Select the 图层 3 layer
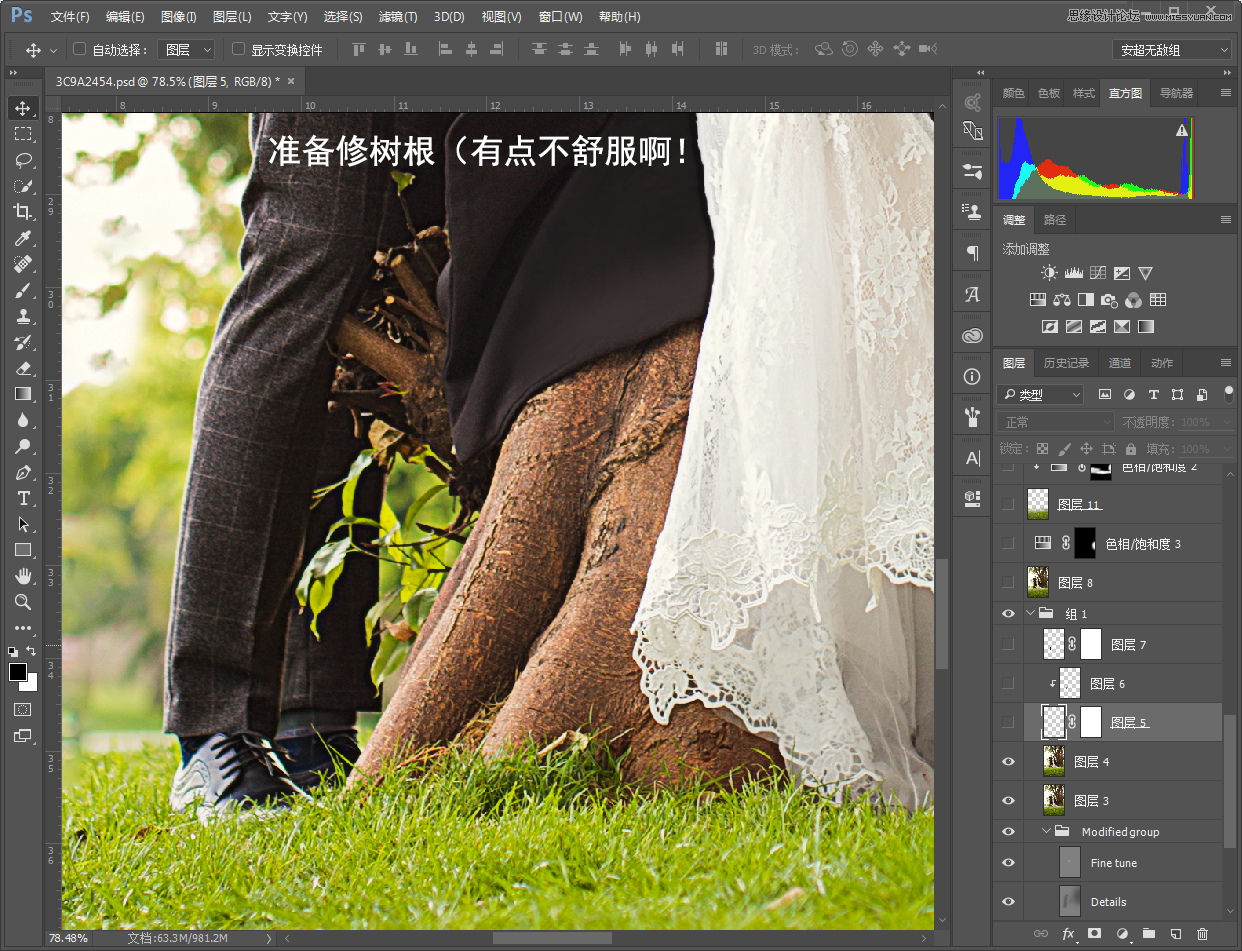 pyautogui.click(x=1091, y=801)
